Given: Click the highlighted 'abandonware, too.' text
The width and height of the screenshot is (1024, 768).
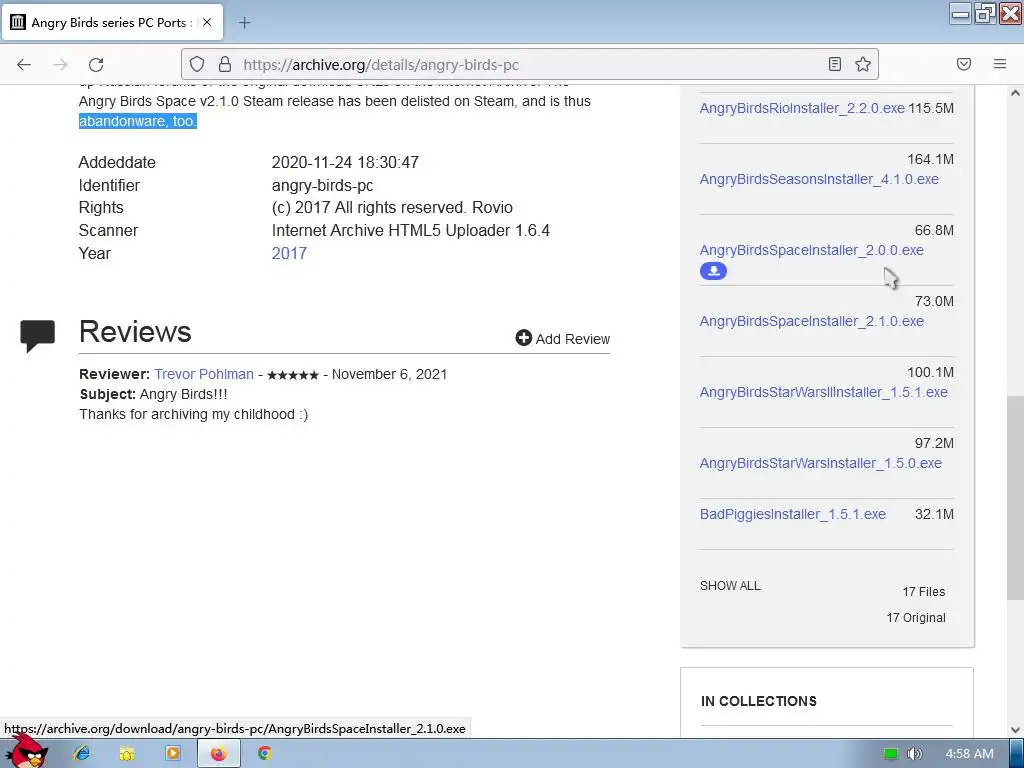Looking at the screenshot, I should click(x=138, y=121).
